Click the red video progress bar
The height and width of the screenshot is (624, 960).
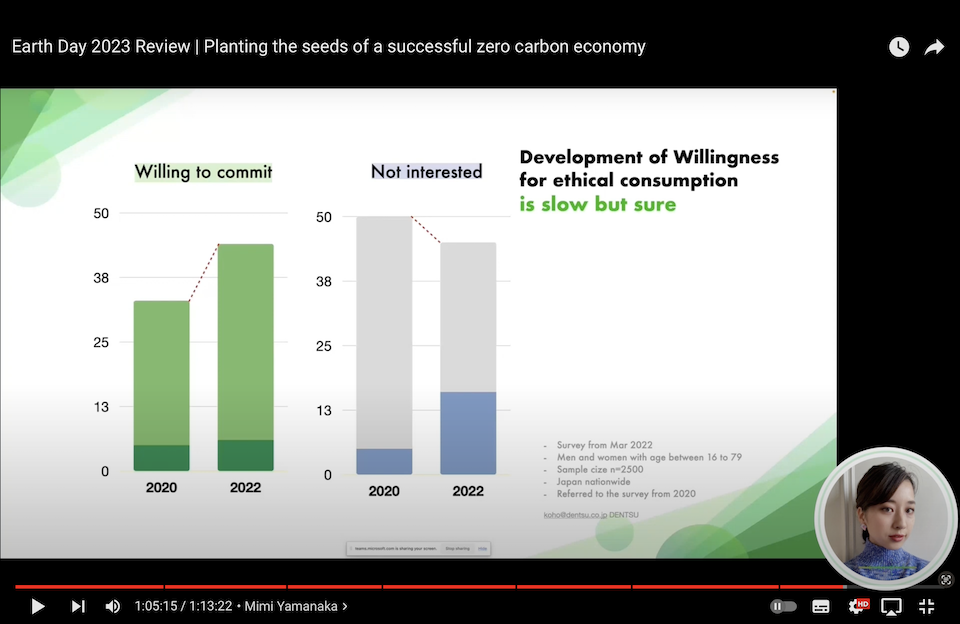pos(400,587)
